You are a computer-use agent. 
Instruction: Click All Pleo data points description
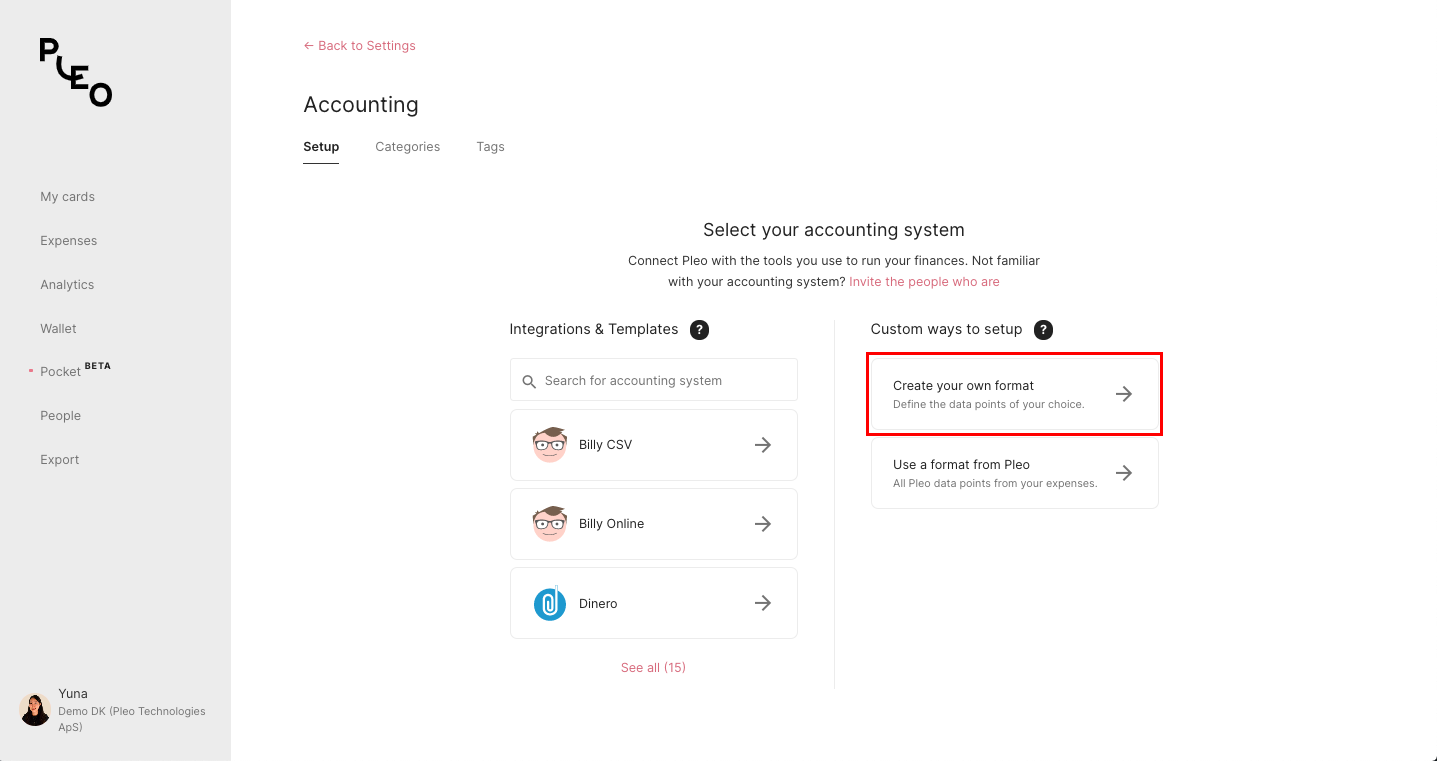click(995, 484)
